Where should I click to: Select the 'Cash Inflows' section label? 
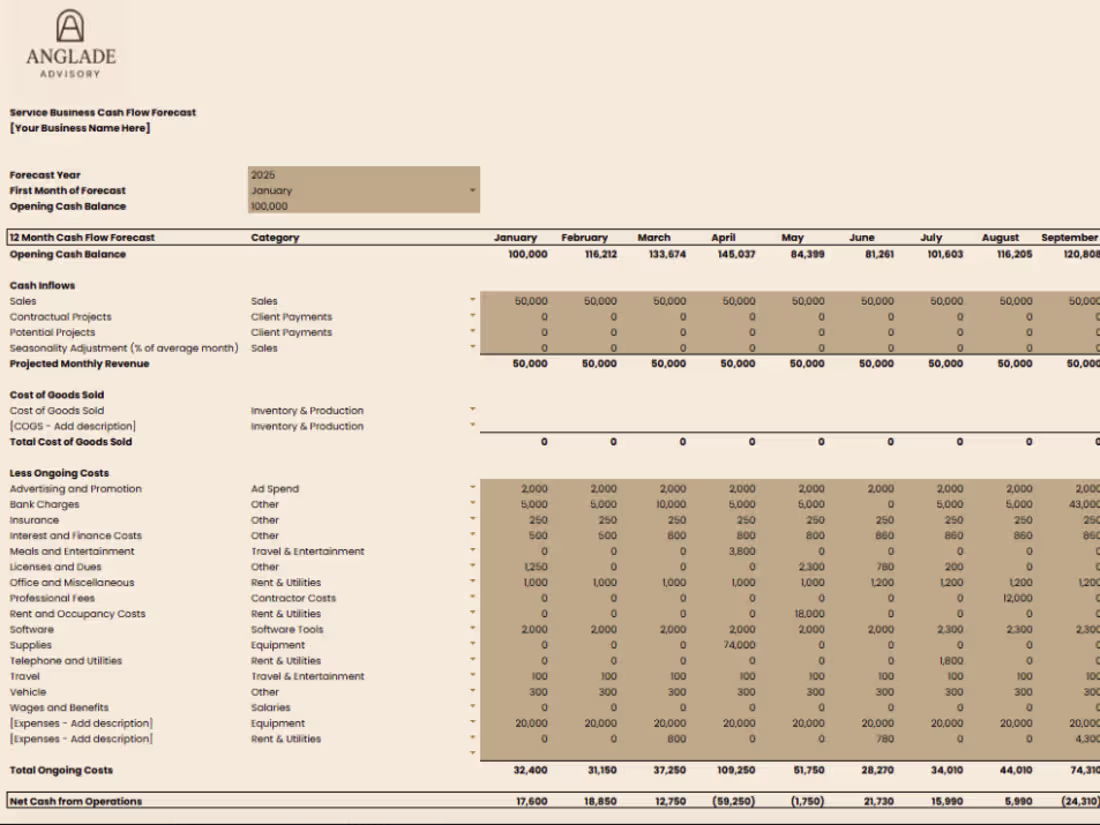coord(42,286)
